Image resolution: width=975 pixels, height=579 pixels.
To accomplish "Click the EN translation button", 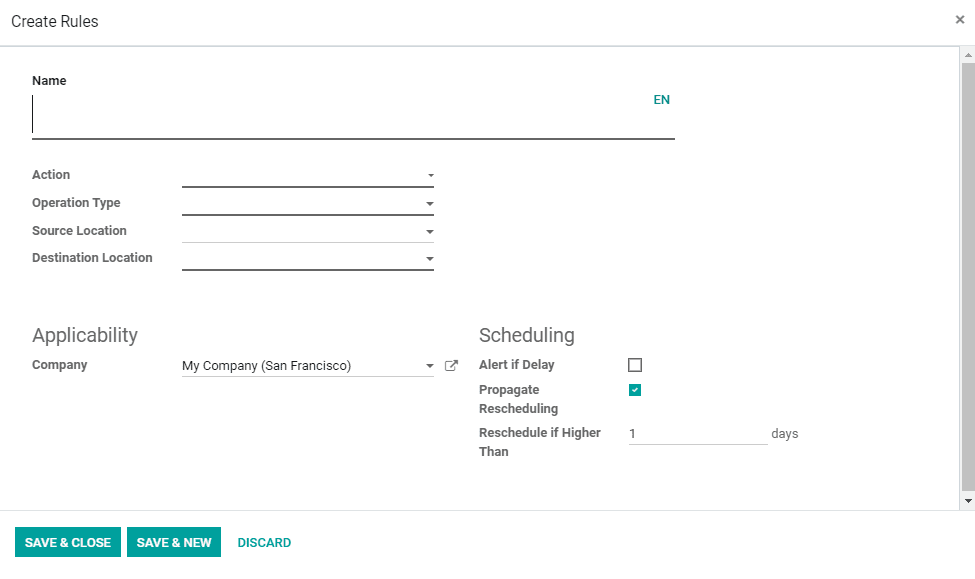I will coord(661,100).
